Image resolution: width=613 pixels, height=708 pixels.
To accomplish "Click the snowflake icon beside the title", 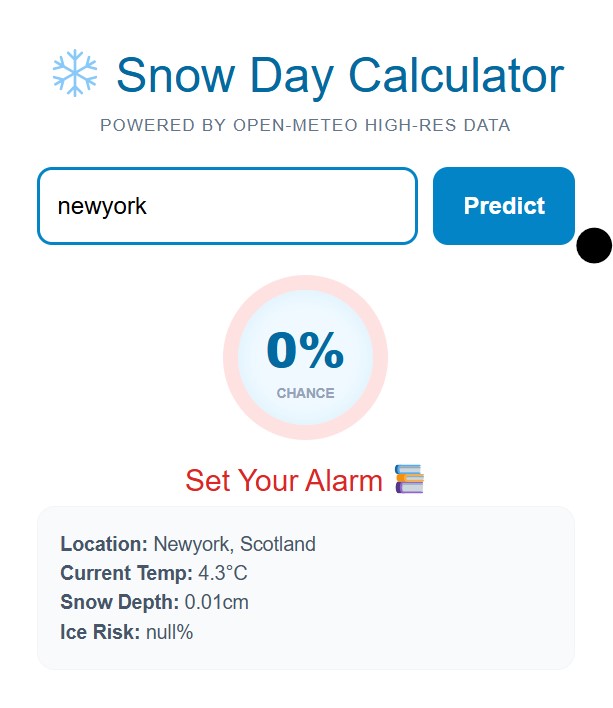I will click(75, 75).
